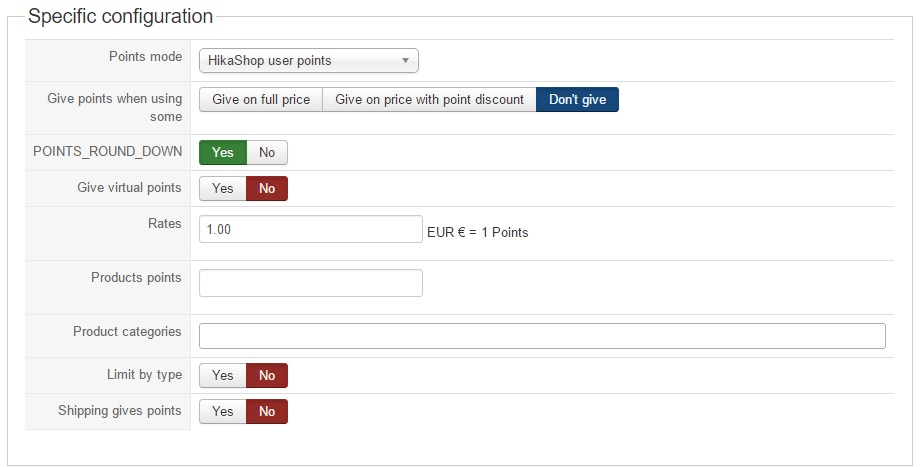The image size is (921, 467).
Task: Turn on Limit by type with Yes
Action: point(223,375)
